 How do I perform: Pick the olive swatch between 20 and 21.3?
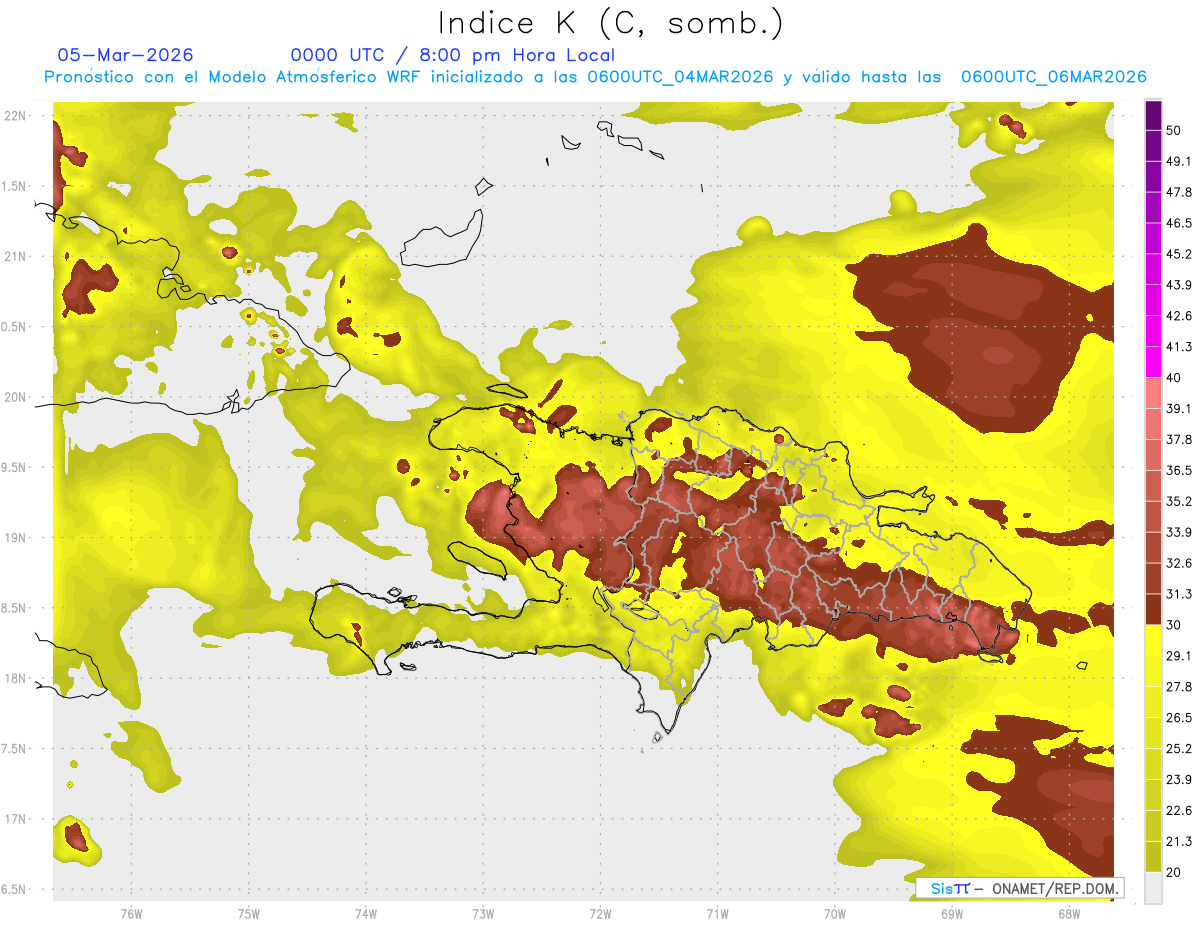click(x=1153, y=856)
